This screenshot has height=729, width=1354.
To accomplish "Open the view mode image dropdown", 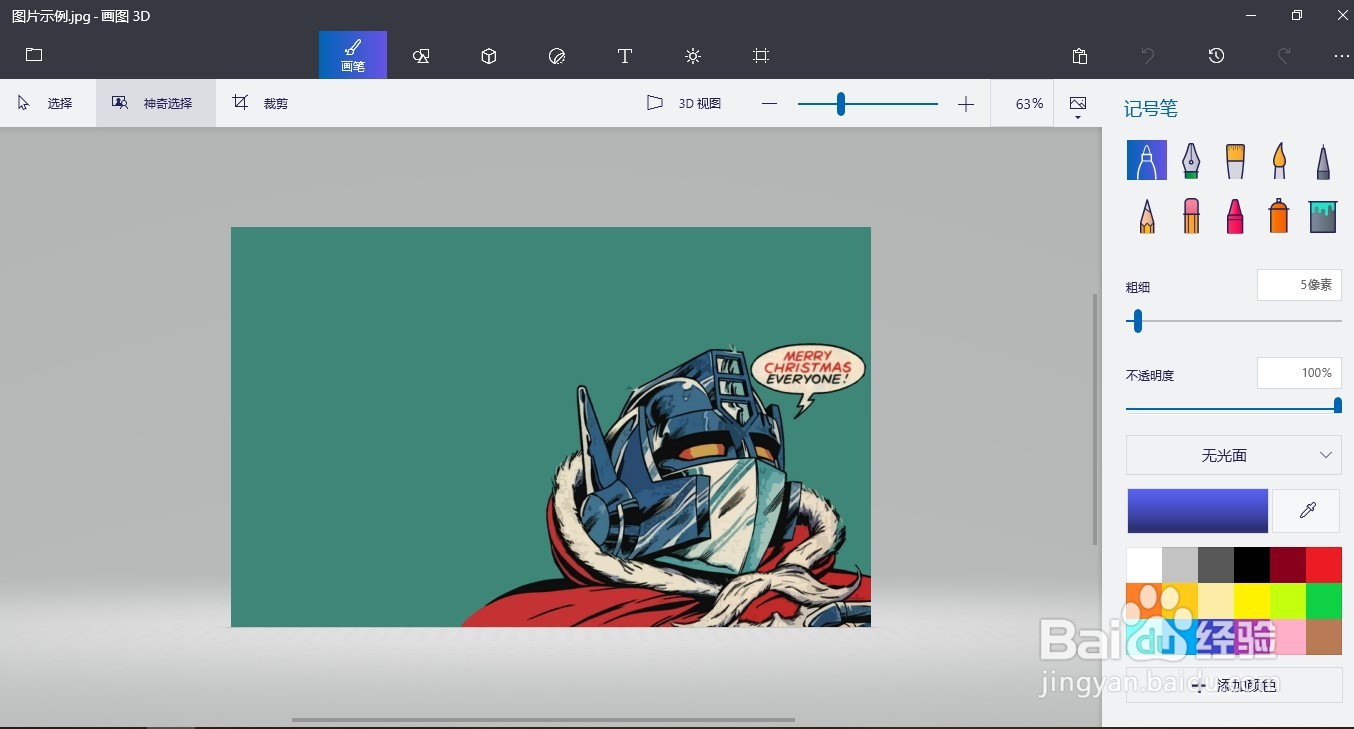I will click(x=1078, y=106).
